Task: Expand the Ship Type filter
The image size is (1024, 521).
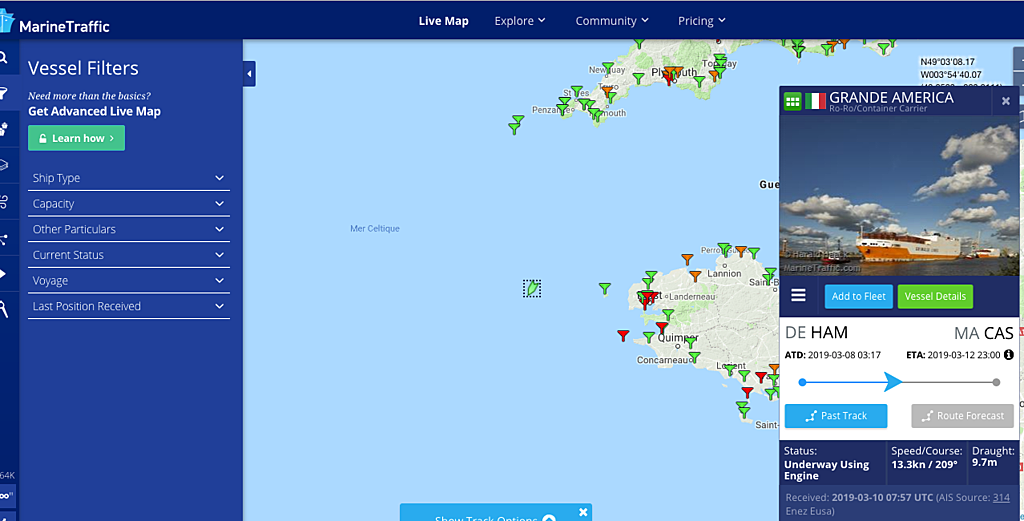Action: pos(129,178)
